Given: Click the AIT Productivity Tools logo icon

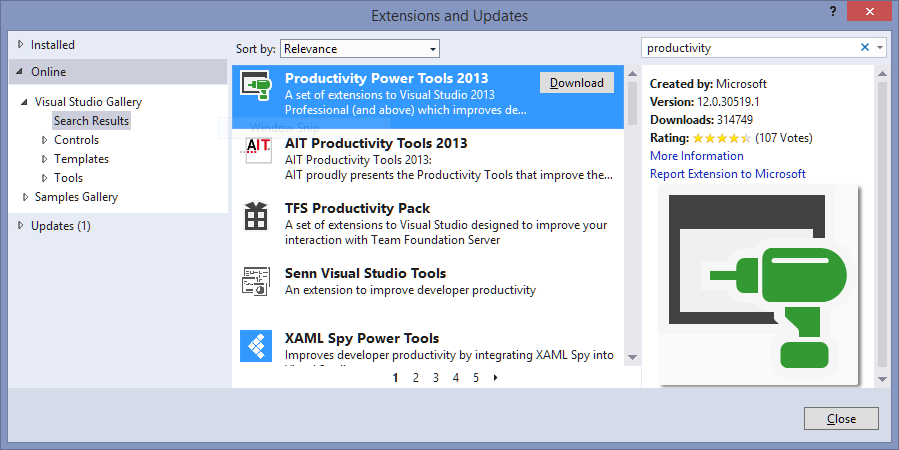Looking at the screenshot, I should click(256, 150).
